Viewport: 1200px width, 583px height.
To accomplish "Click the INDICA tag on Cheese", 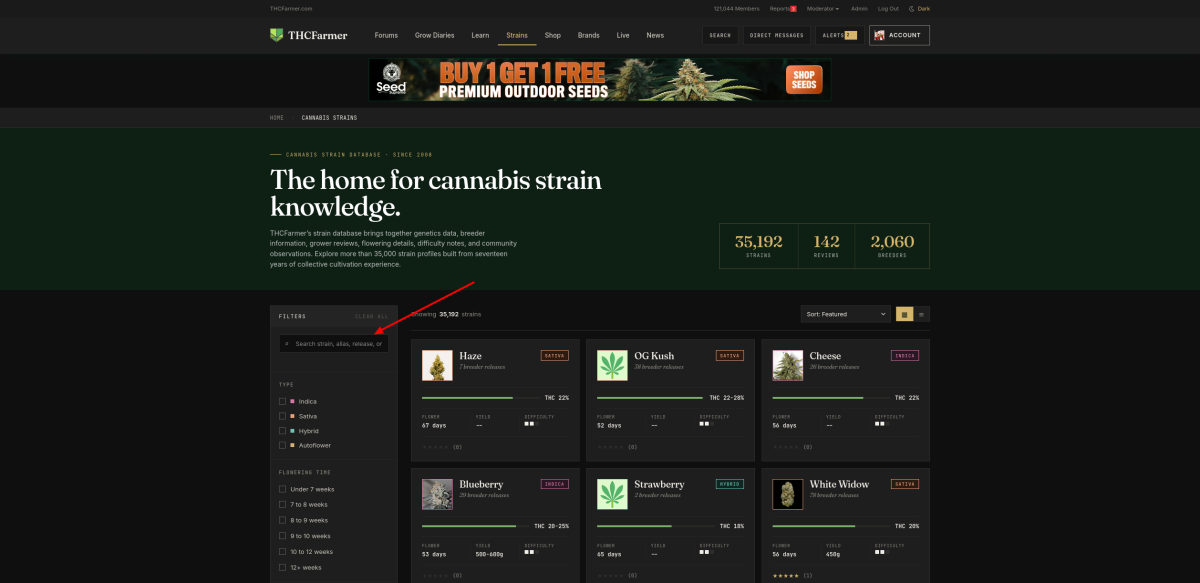I will pyautogui.click(x=905, y=355).
